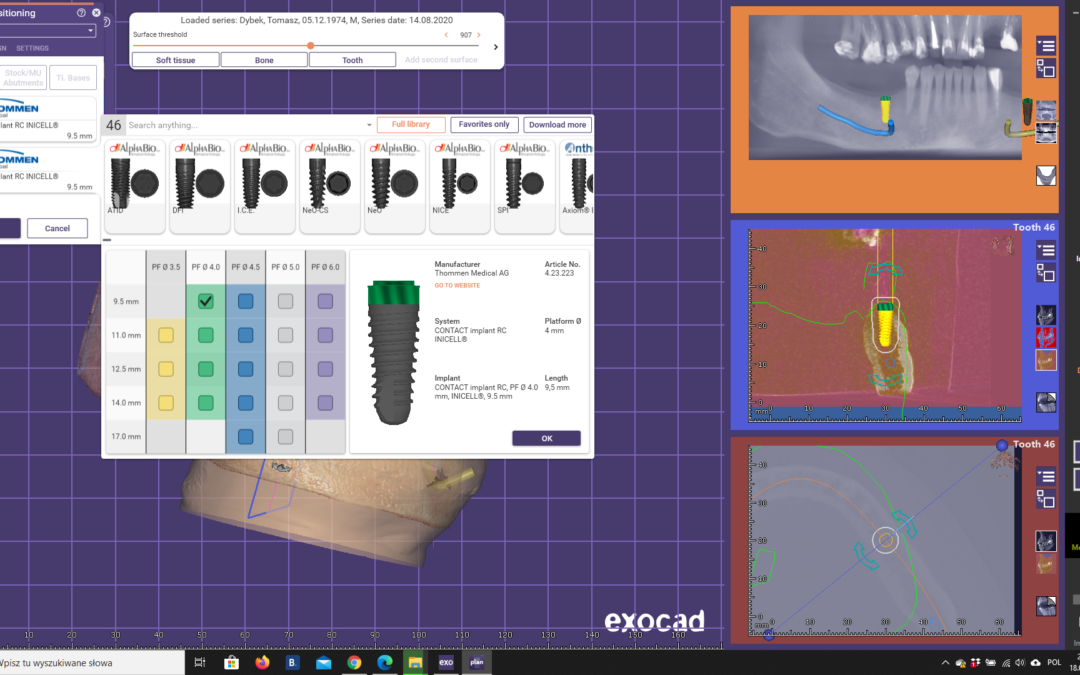Click the jaw arch curve icon
Image resolution: width=1080 pixels, height=675 pixels.
pos(1046,175)
